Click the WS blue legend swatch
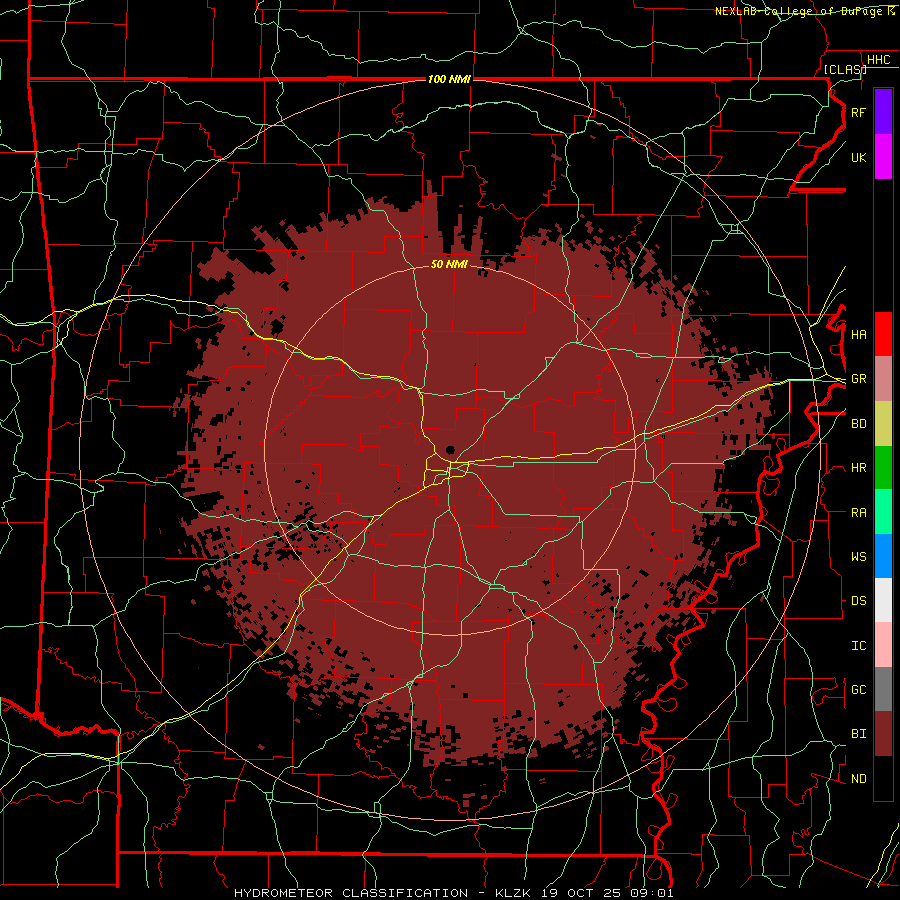 click(883, 556)
